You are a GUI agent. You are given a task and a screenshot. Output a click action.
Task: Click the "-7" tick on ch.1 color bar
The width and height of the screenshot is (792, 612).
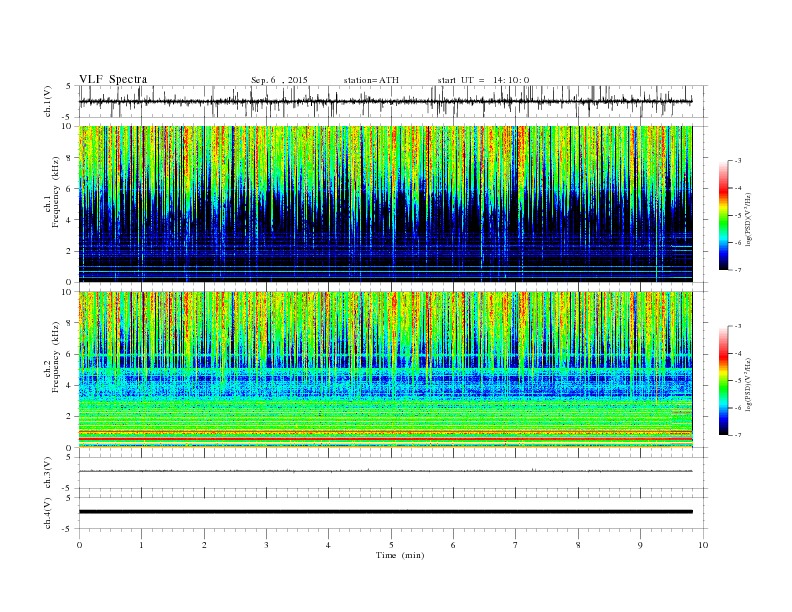click(738, 270)
